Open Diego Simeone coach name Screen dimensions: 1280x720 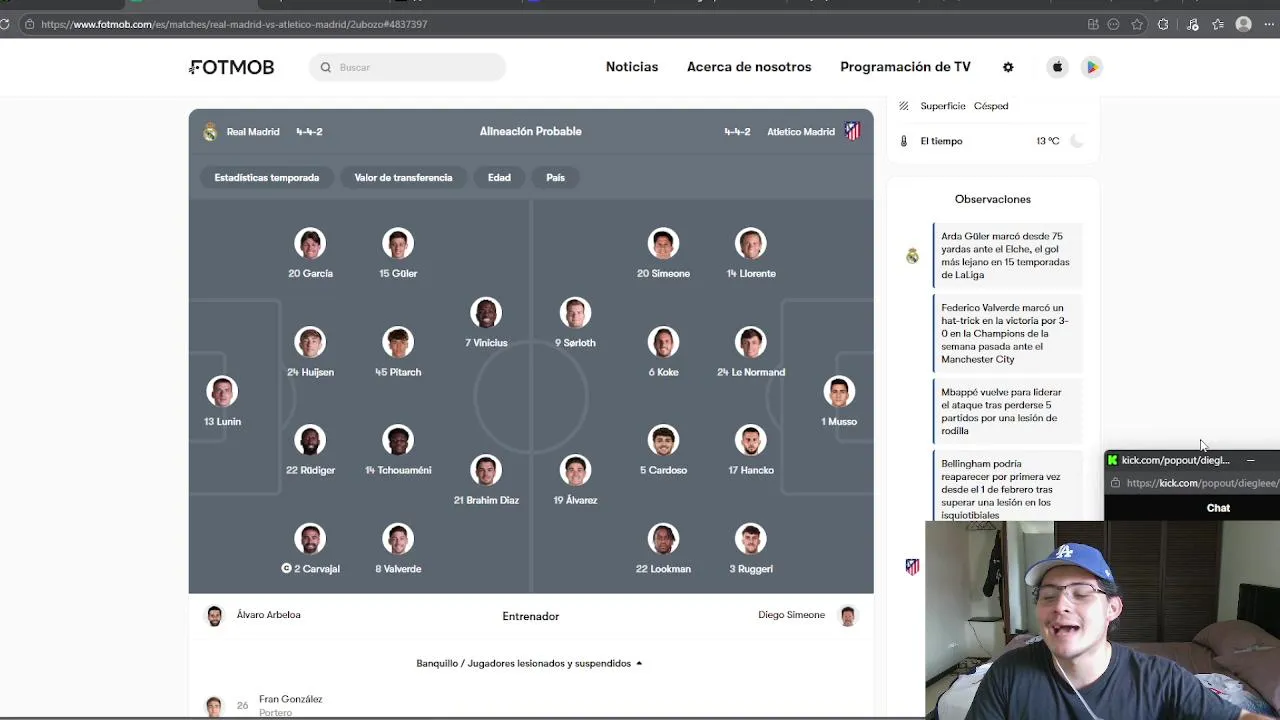791,615
